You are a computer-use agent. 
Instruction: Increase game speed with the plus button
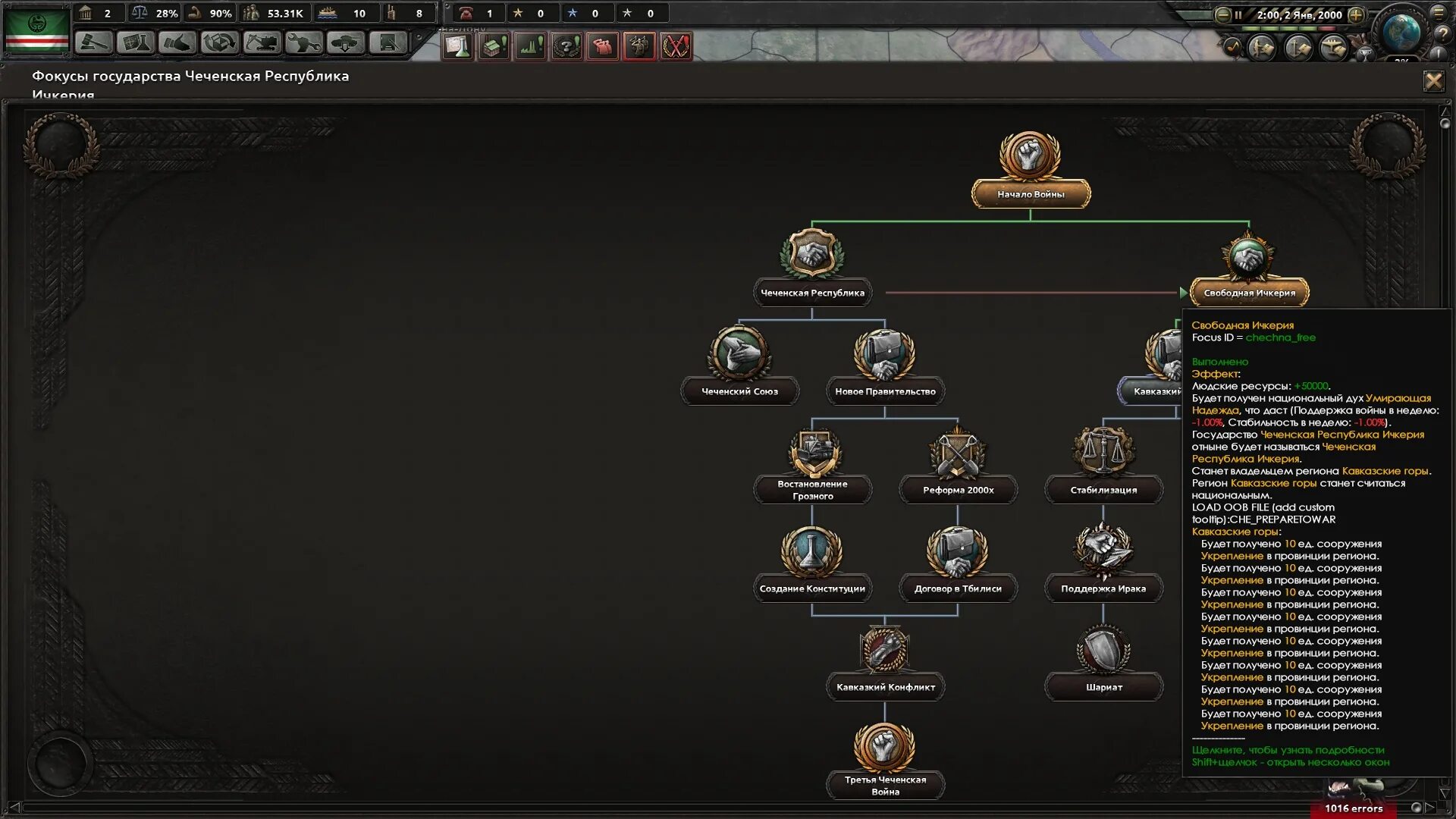pyautogui.click(x=1357, y=14)
